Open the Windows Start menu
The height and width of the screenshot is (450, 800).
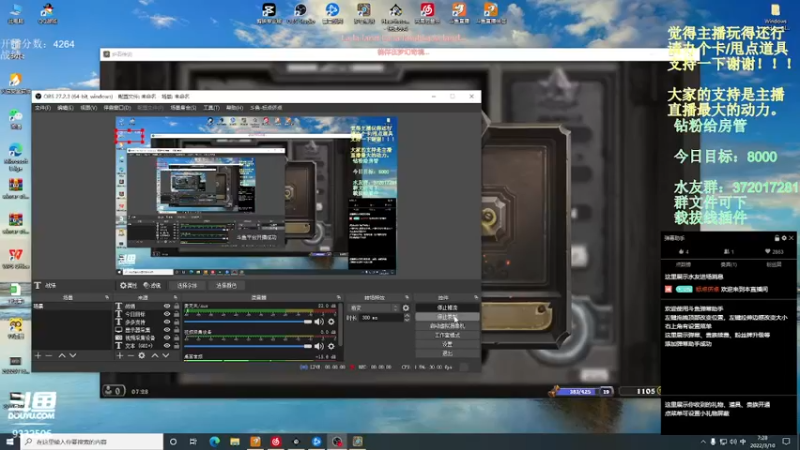(x=10, y=441)
